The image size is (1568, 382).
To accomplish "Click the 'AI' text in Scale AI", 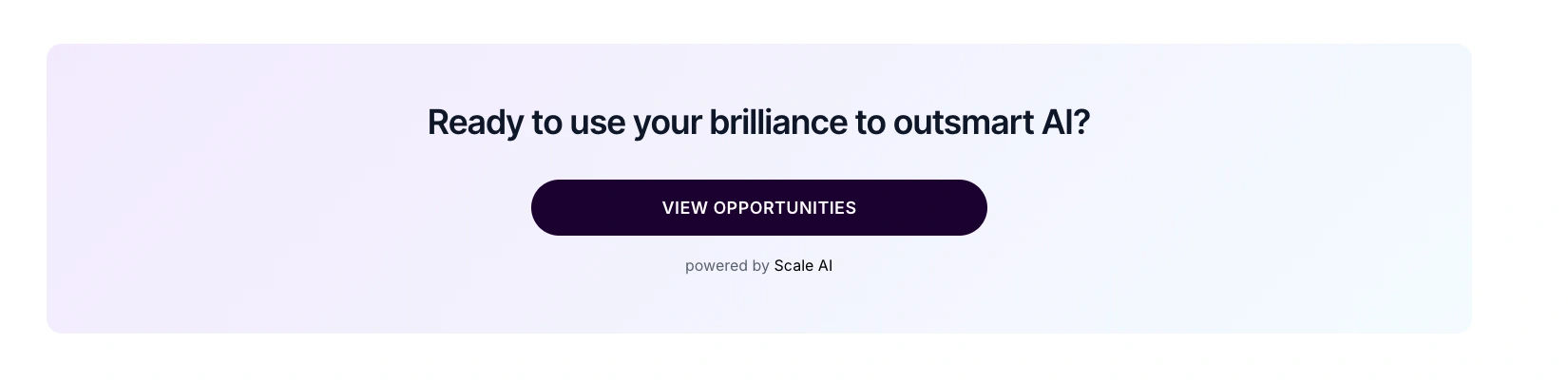I will click(x=825, y=266).
